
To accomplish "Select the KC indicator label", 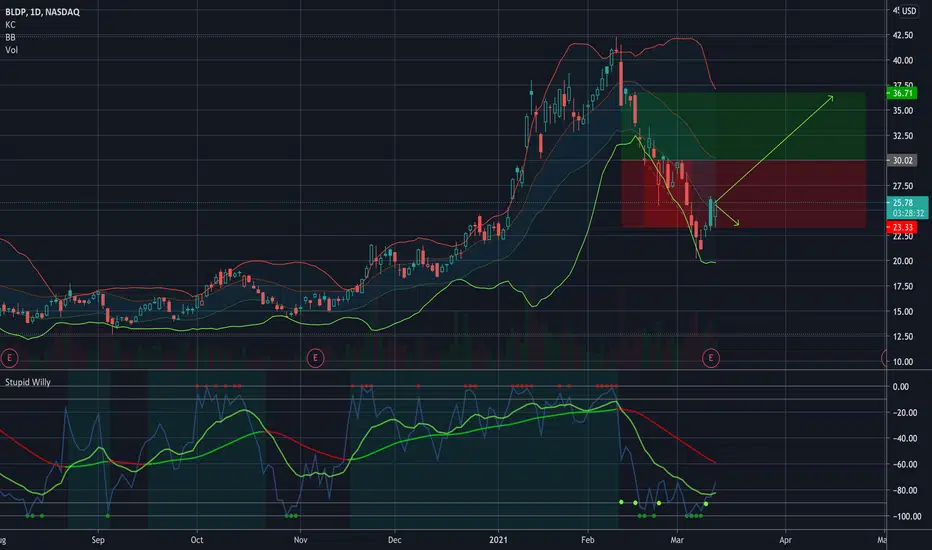I will [10, 24].
